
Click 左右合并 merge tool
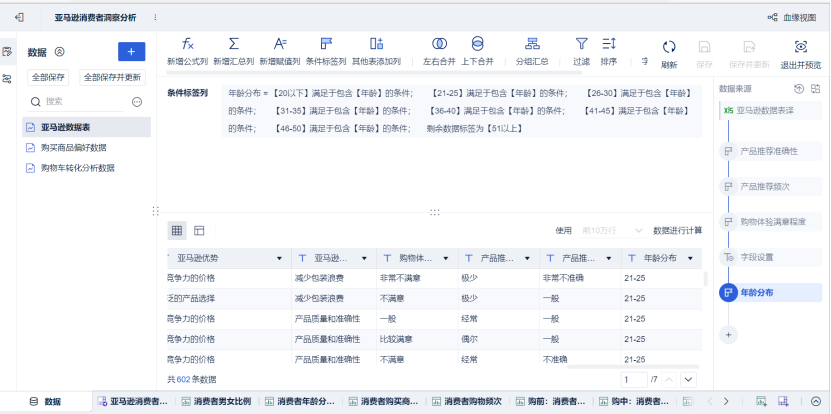[439, 52]
